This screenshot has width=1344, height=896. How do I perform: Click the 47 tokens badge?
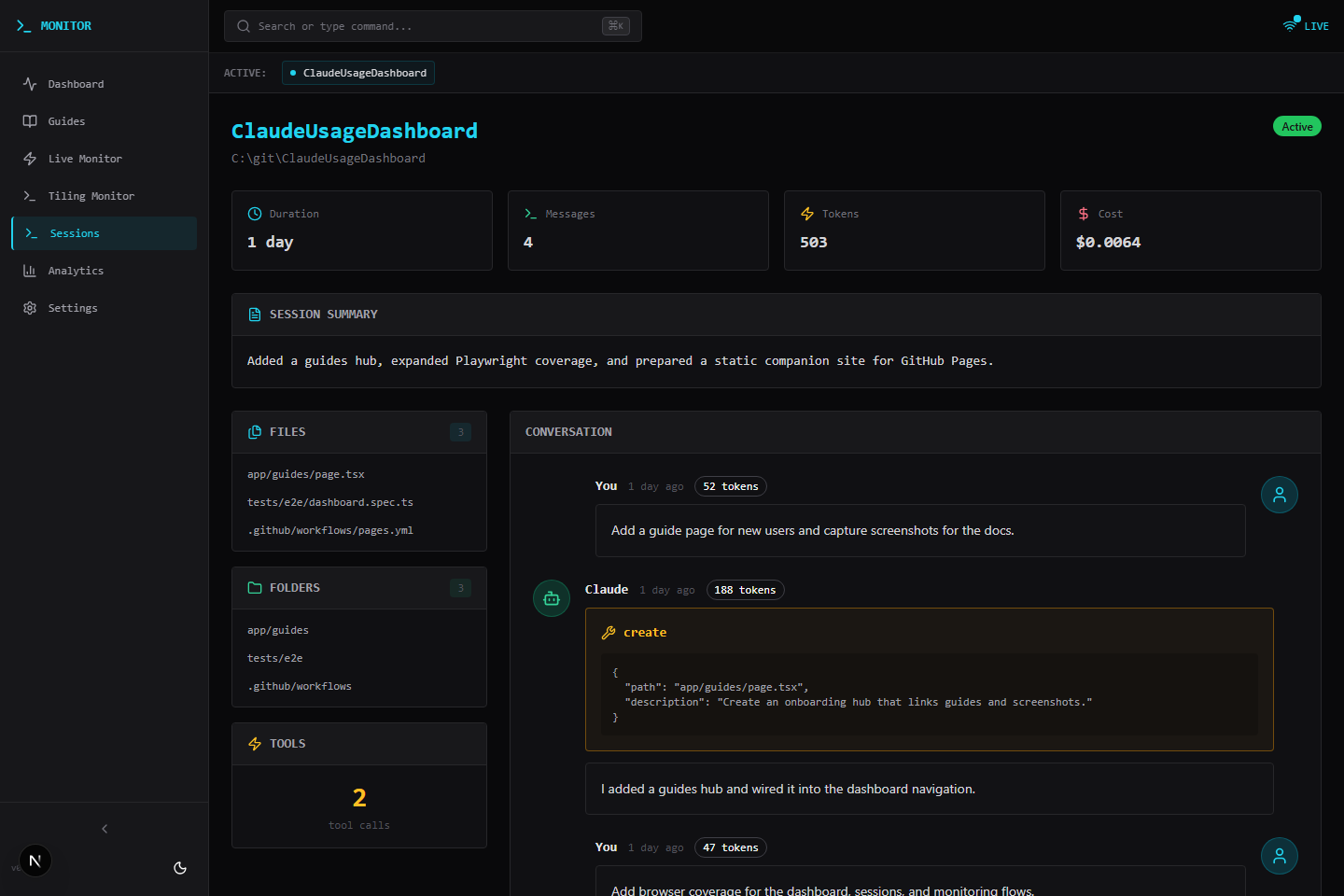click(x=731, y=847)
